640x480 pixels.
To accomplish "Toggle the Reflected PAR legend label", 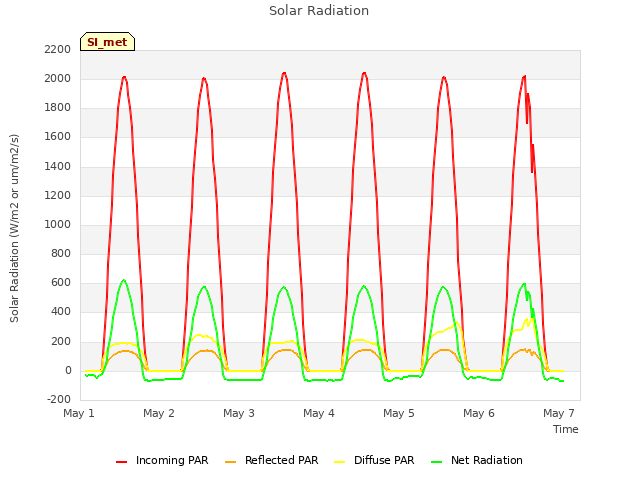I will tap(281, 460).
